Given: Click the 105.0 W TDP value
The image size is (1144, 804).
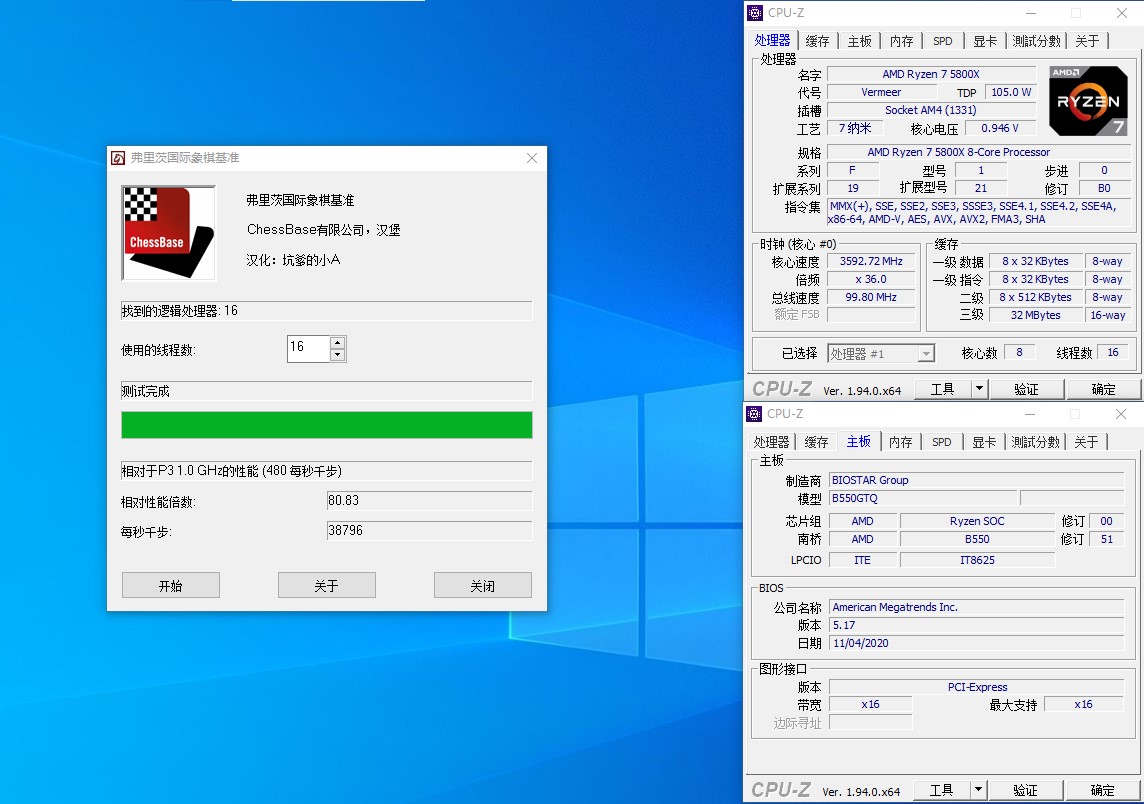Looking at the screenshot, I should point(1010,93).
